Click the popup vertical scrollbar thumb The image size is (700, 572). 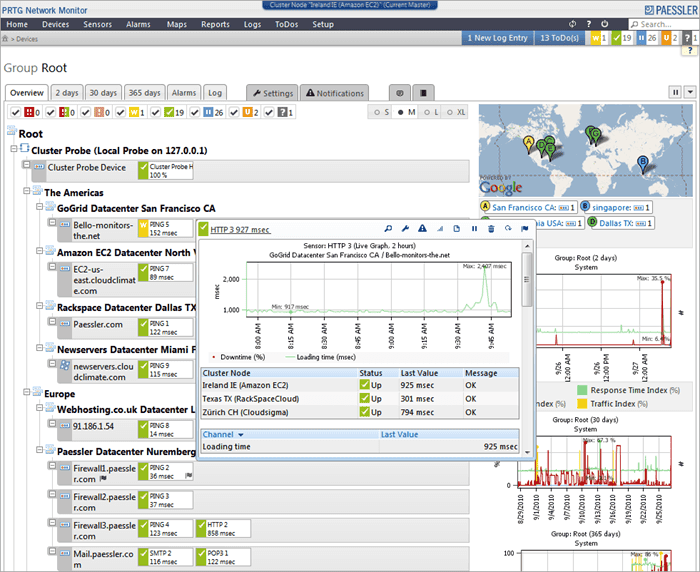527,280
